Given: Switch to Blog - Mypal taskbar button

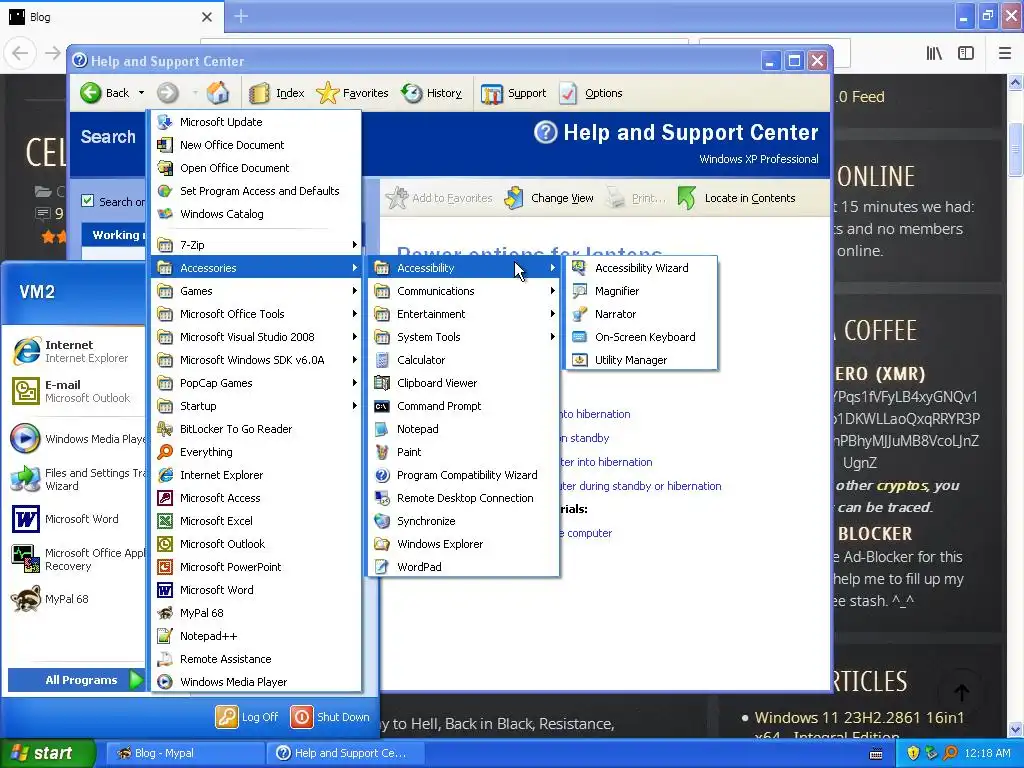Looking at the screenshot, I should click(185, 753).
